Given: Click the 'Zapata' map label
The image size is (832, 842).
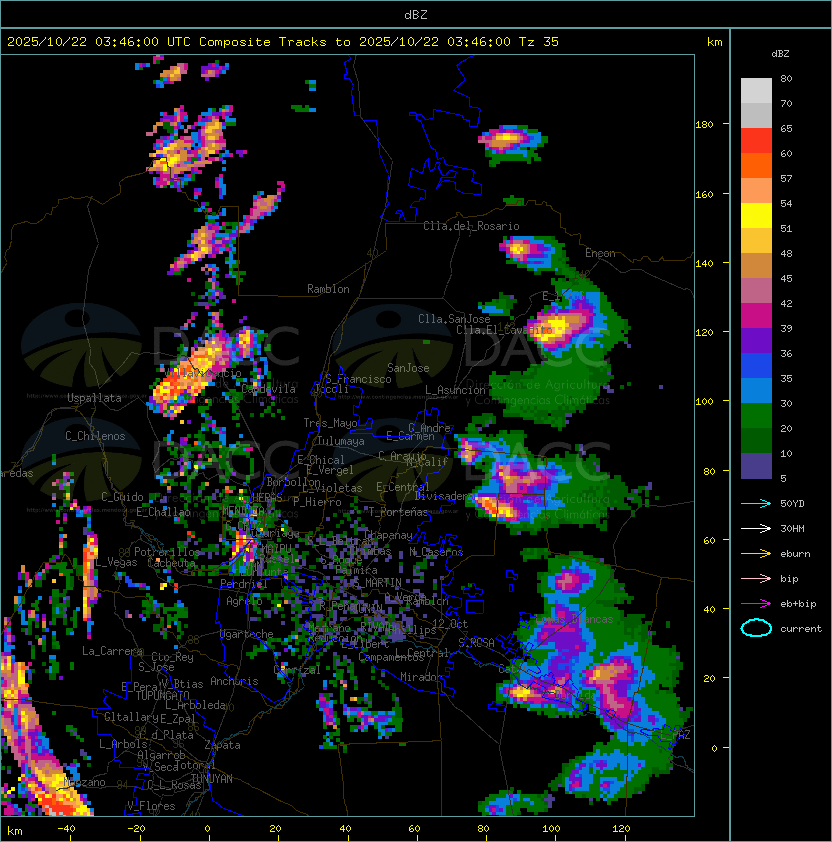Looking at the screenshot, I should 222,745.
